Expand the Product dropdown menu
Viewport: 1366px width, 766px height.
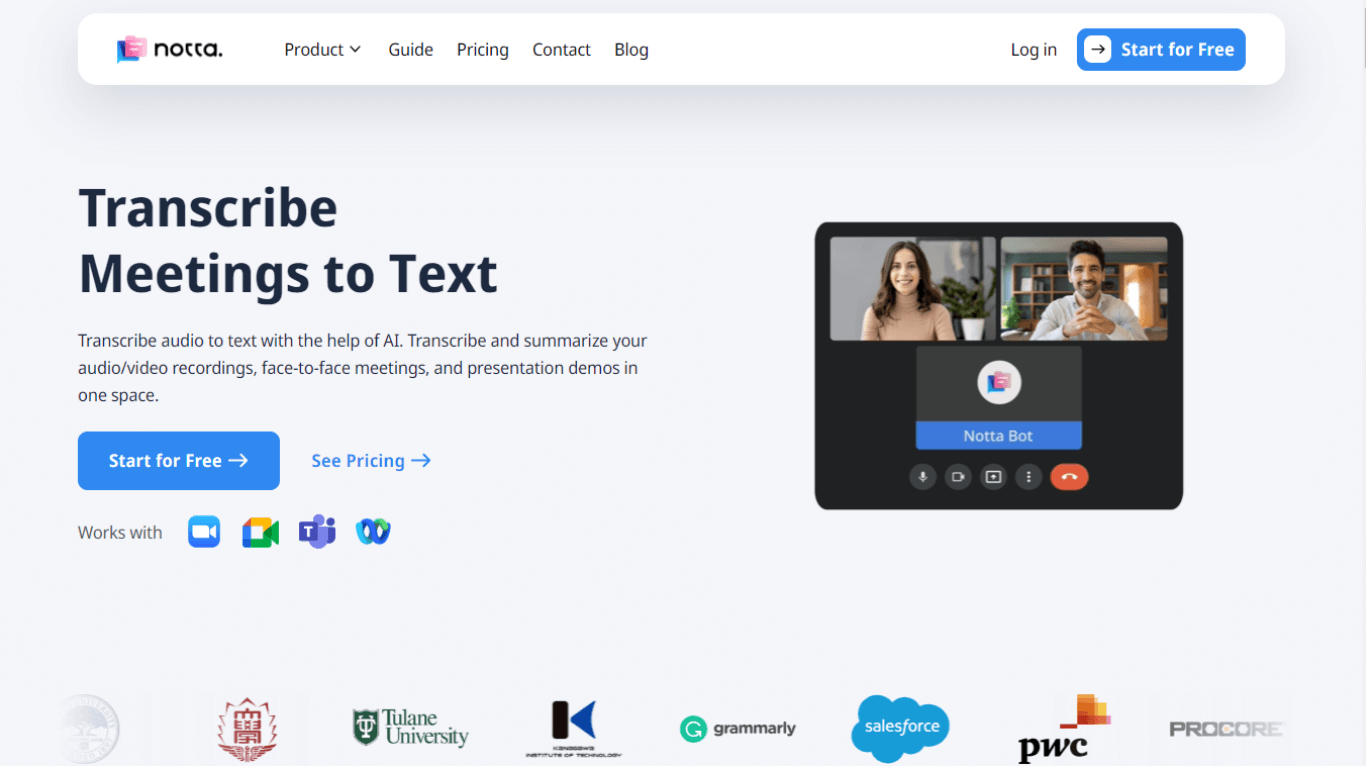point(322,49)
